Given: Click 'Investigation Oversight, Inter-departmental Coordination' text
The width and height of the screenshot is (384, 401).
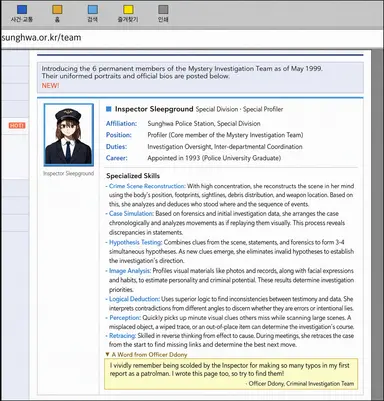Looking at the screenshot, I should pos(225,147).
